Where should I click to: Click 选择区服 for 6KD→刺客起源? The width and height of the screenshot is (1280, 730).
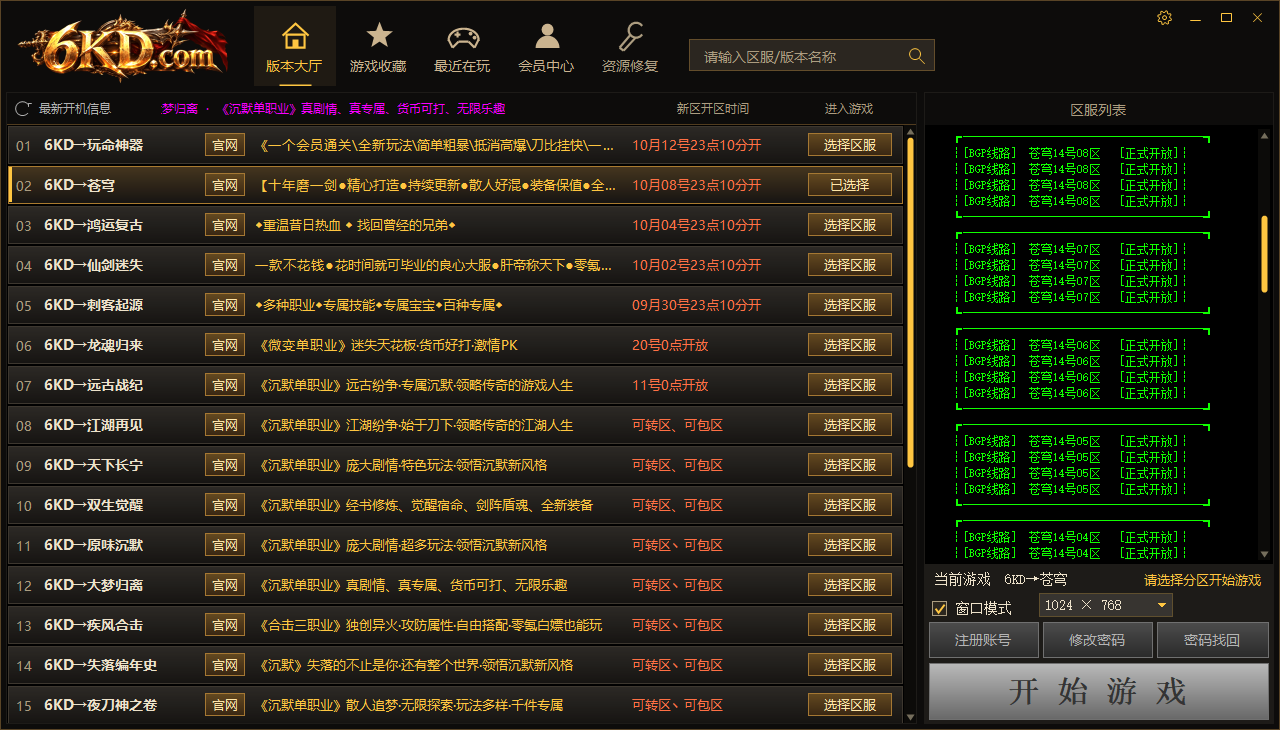[x=850, y=305]
